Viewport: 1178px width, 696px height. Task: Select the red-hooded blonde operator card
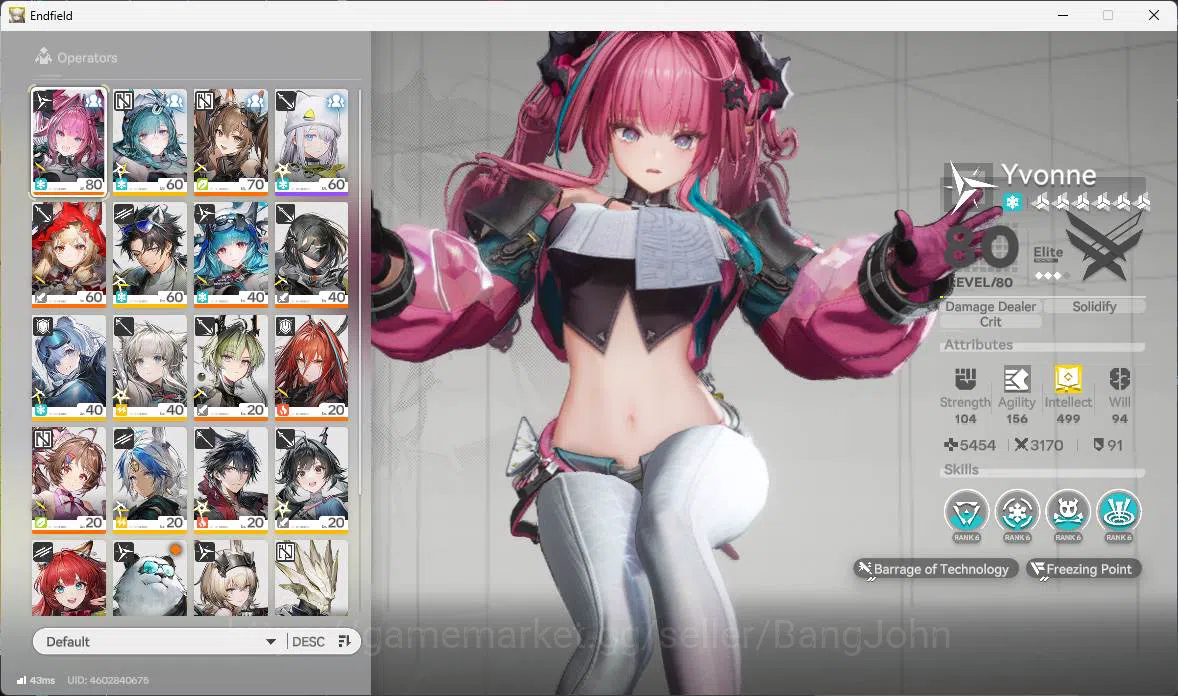68,254
